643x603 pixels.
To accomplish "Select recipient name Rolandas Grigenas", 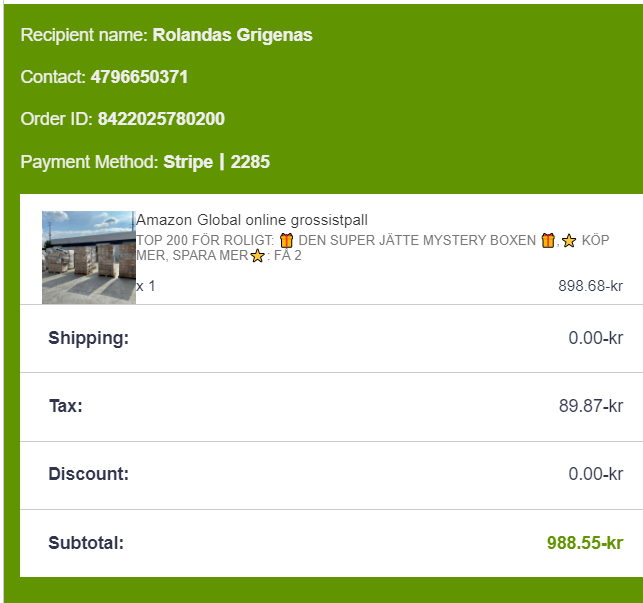I will point(232,35).
